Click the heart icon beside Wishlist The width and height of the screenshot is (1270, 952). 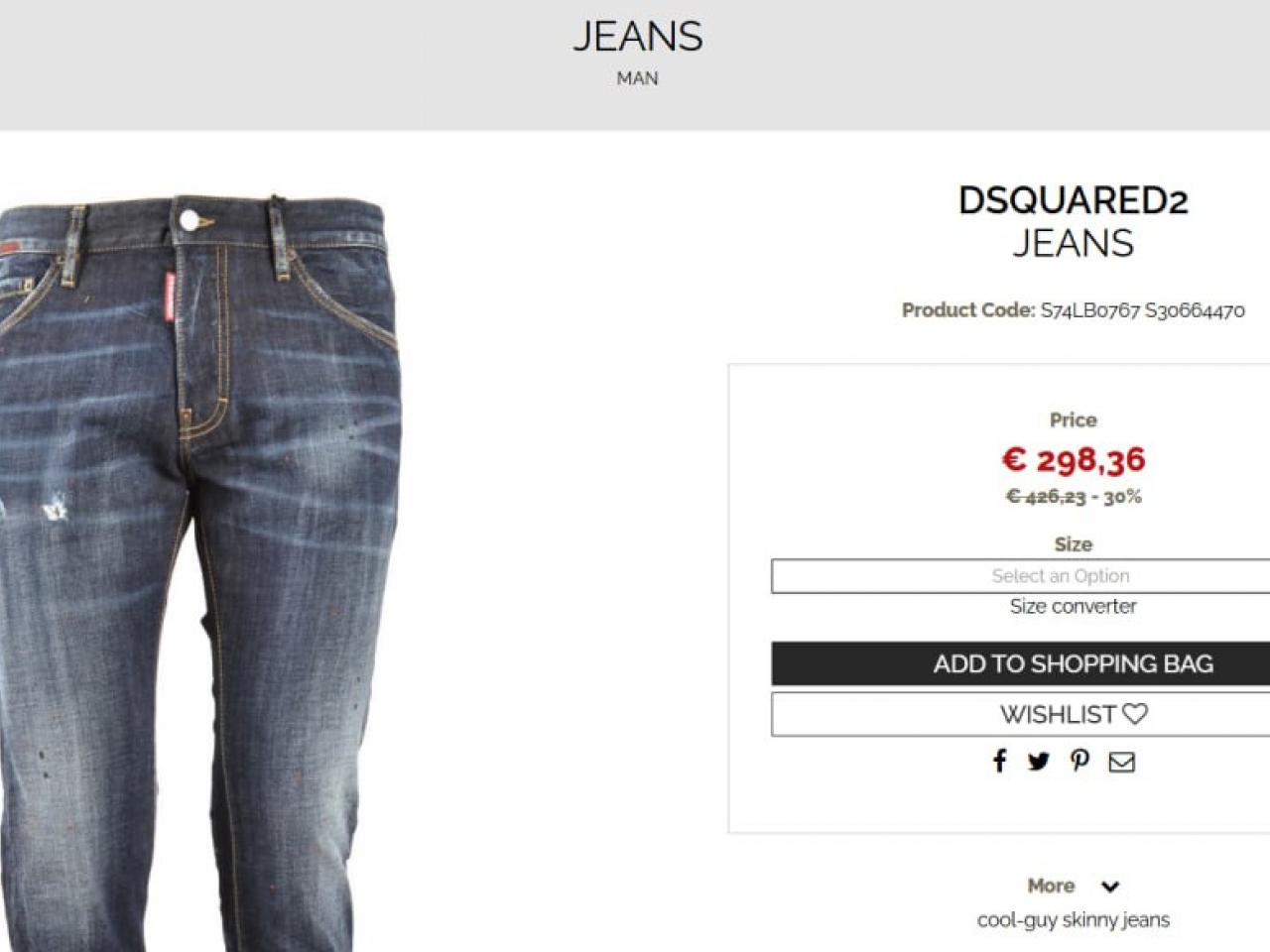(1135, 714)
